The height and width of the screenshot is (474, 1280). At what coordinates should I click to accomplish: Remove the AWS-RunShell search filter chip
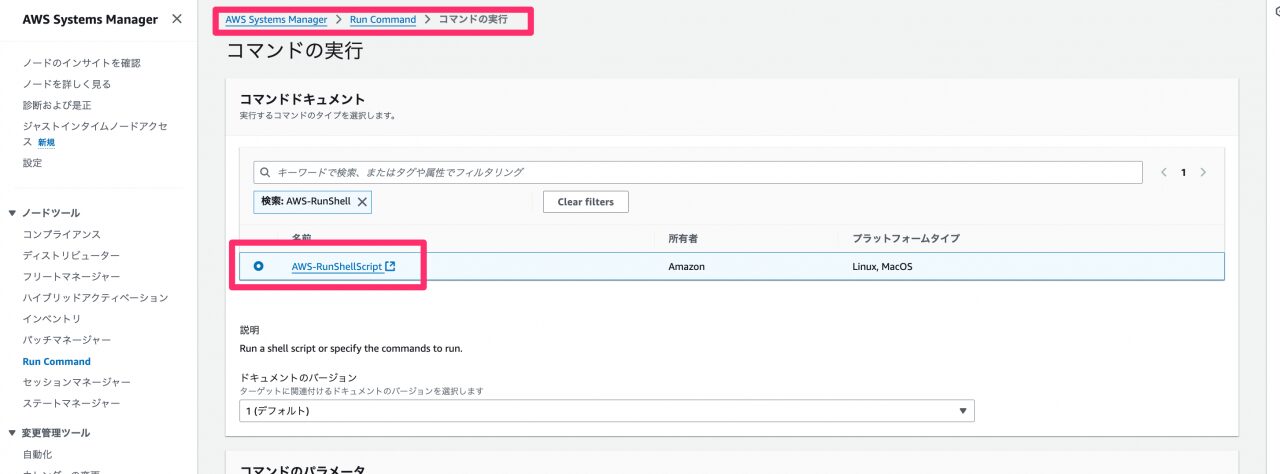(x=362, y=201)
